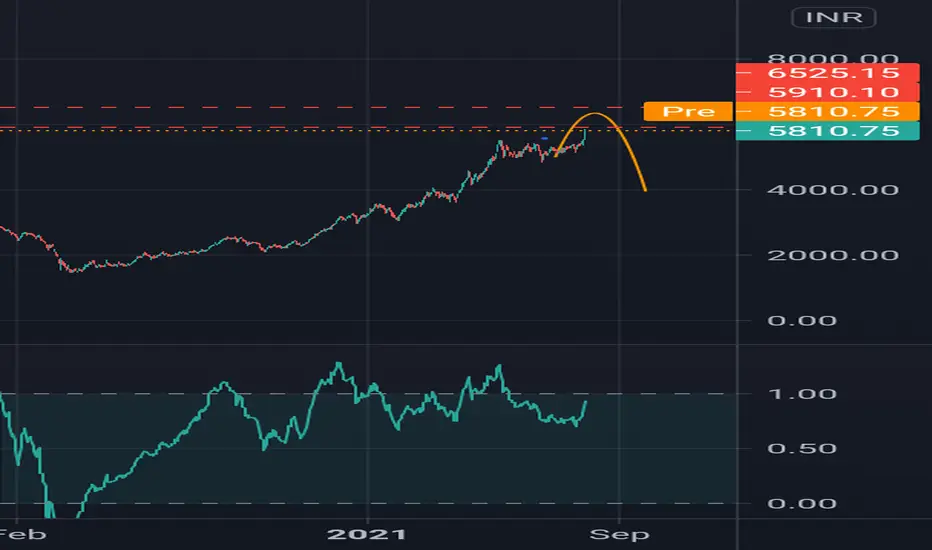Click the 1.00 indicator axis label
The height and width of the screenshot is (550, 932).
(802, 394)
